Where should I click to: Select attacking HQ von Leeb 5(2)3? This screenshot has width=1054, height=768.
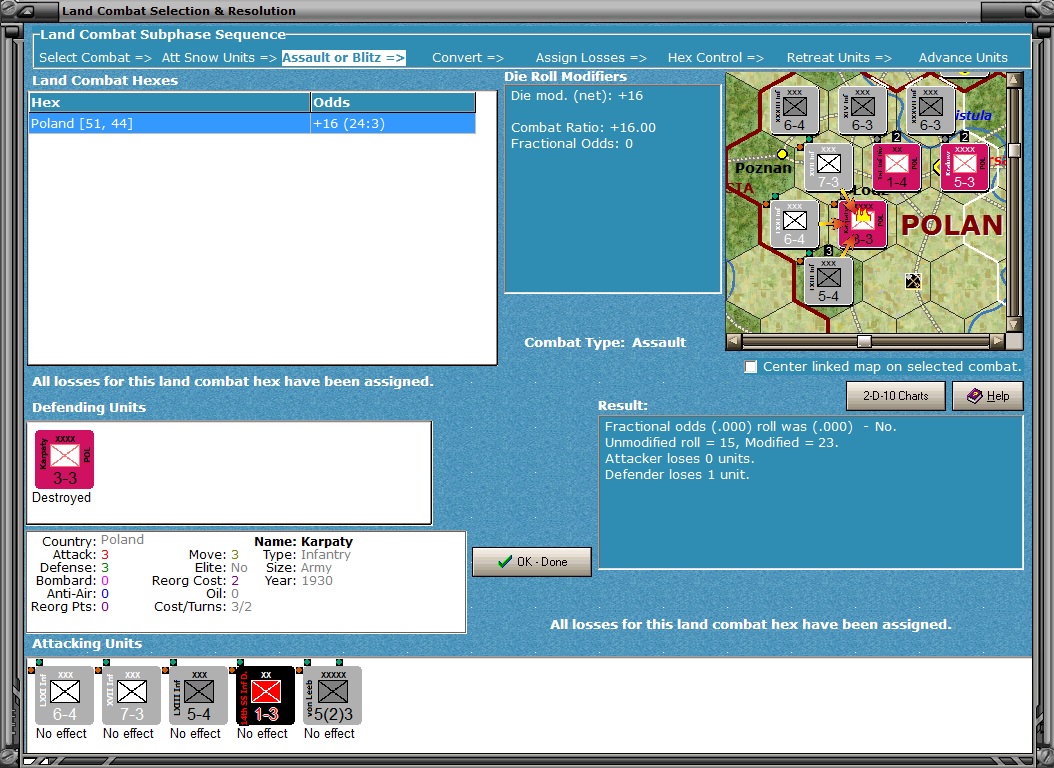click(333, 695)
